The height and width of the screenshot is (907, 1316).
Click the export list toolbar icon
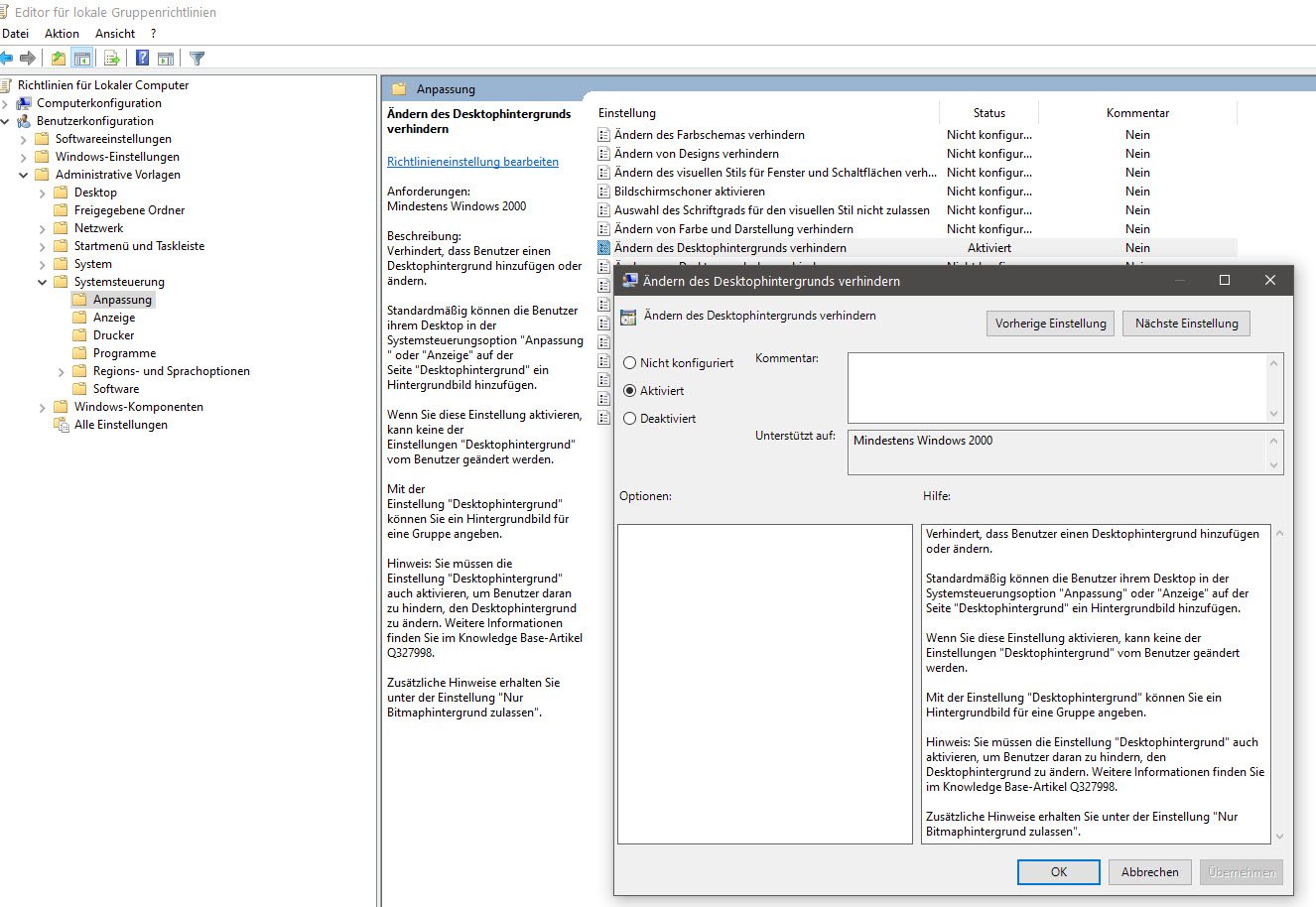pos(112,59)
